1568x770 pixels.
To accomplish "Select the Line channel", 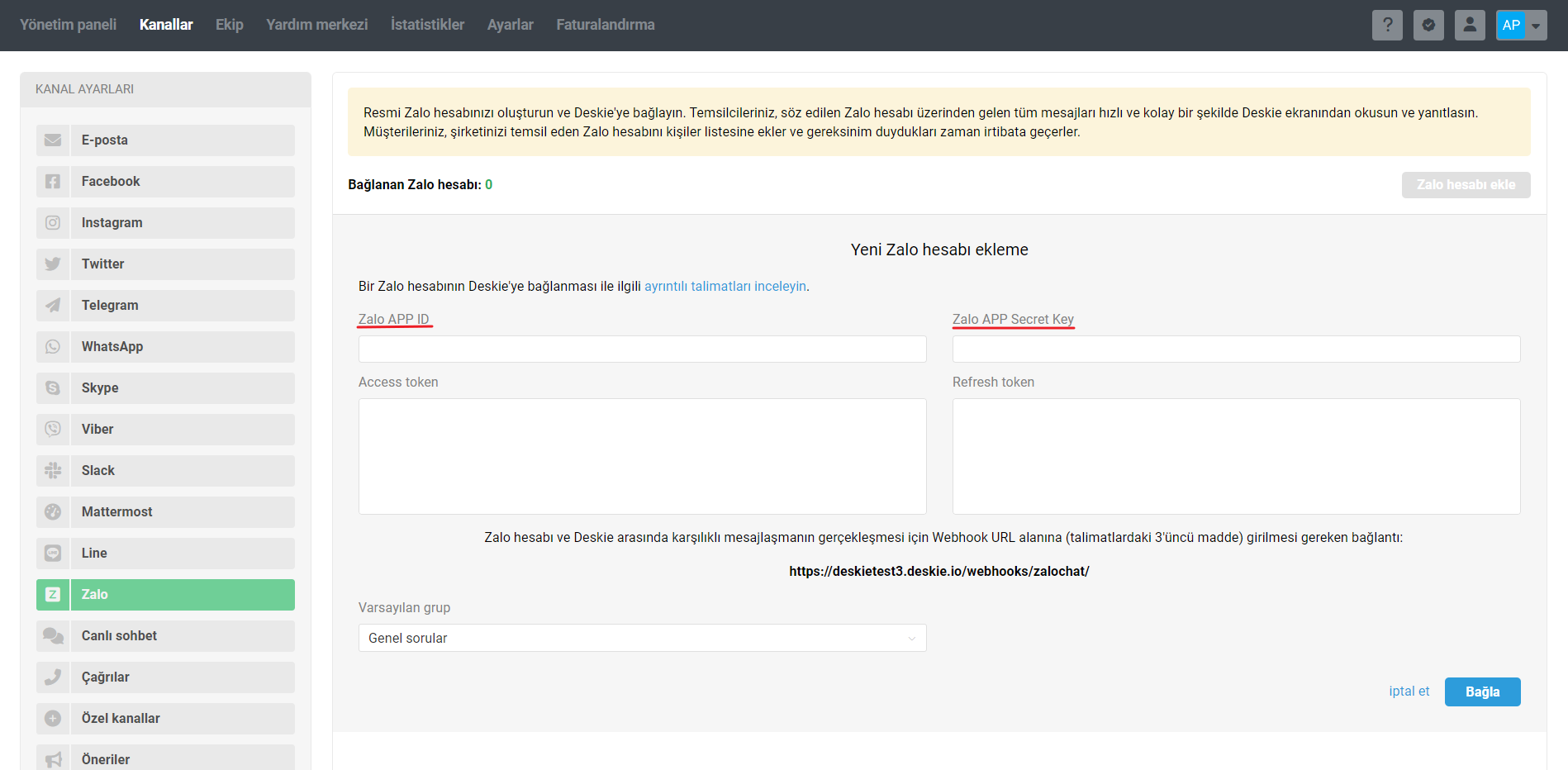I will pyautogui.click(x=165, y=554).
